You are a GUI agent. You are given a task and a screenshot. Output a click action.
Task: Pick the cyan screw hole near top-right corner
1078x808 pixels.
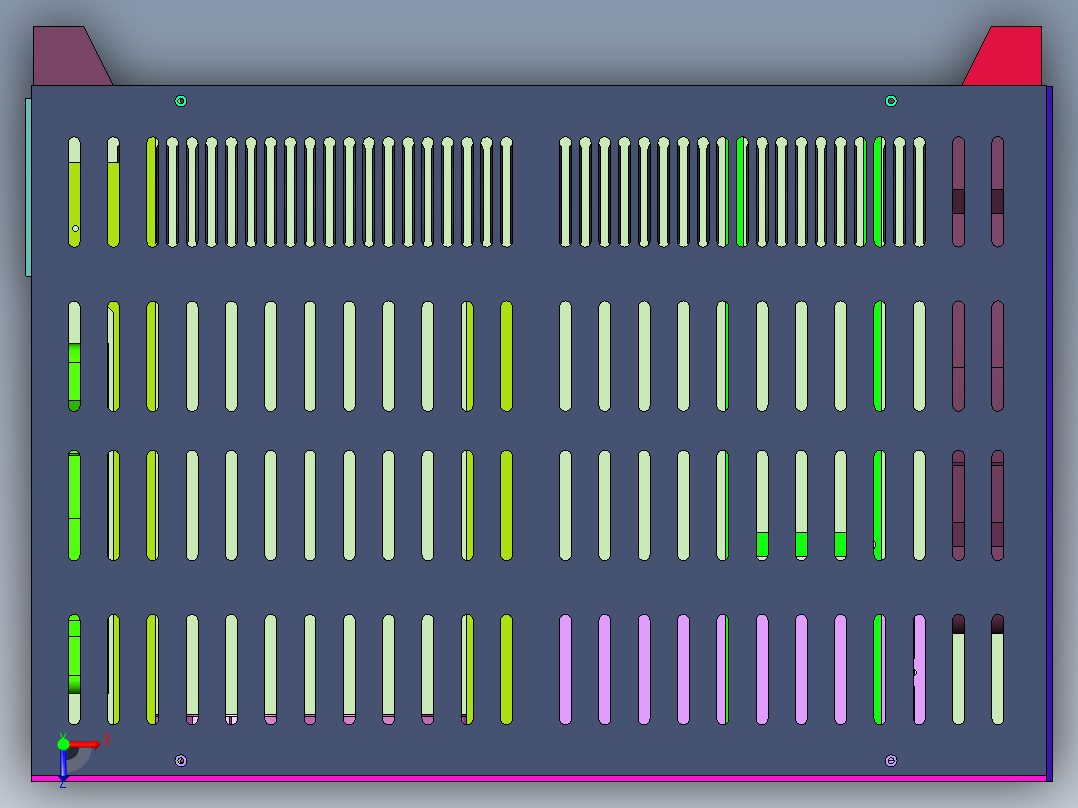[891, 101]
